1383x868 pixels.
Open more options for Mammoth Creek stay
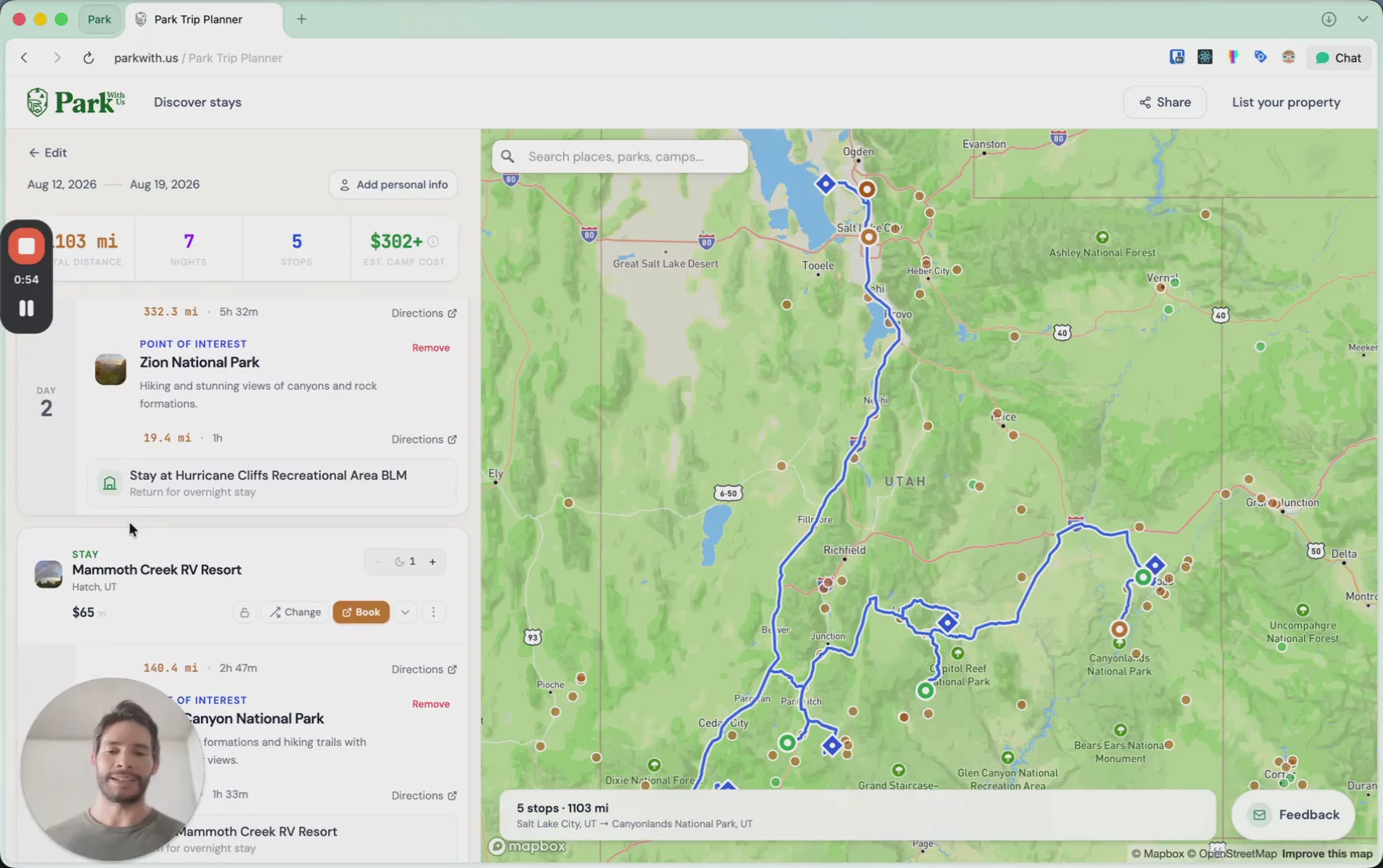[x=433, y=612]
